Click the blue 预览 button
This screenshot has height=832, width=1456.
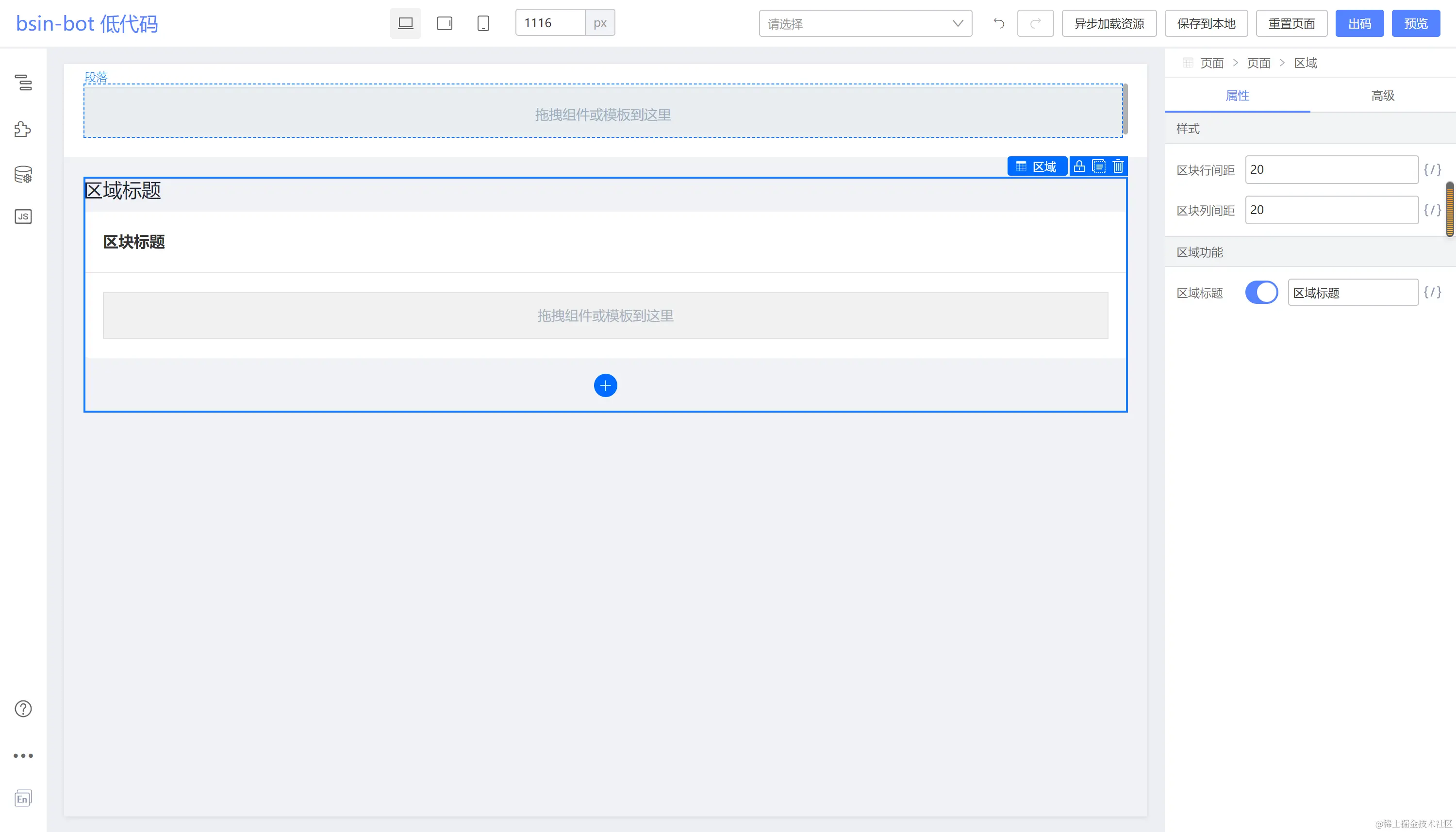pos(1415,23)
